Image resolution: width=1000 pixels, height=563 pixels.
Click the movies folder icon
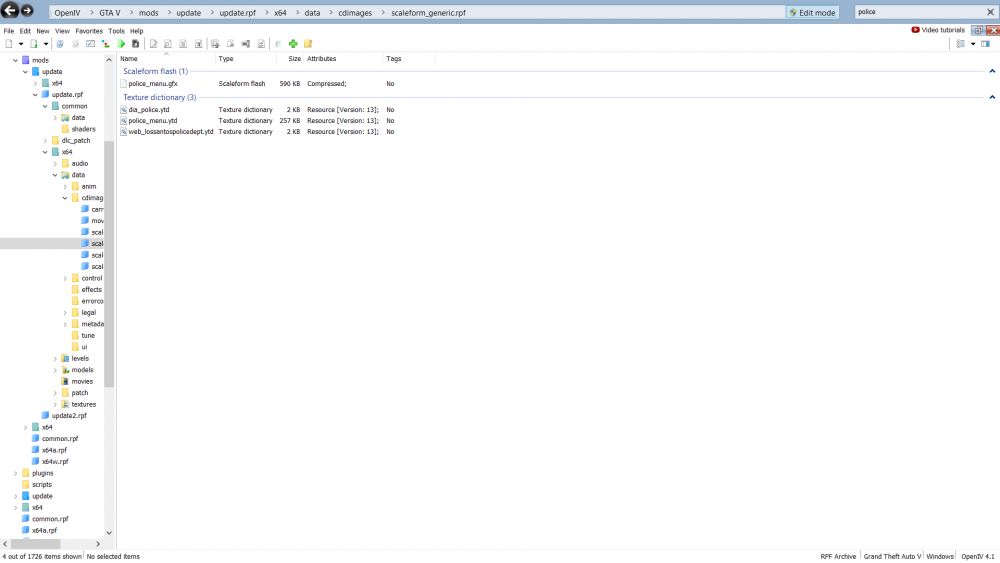coord(65,381)
